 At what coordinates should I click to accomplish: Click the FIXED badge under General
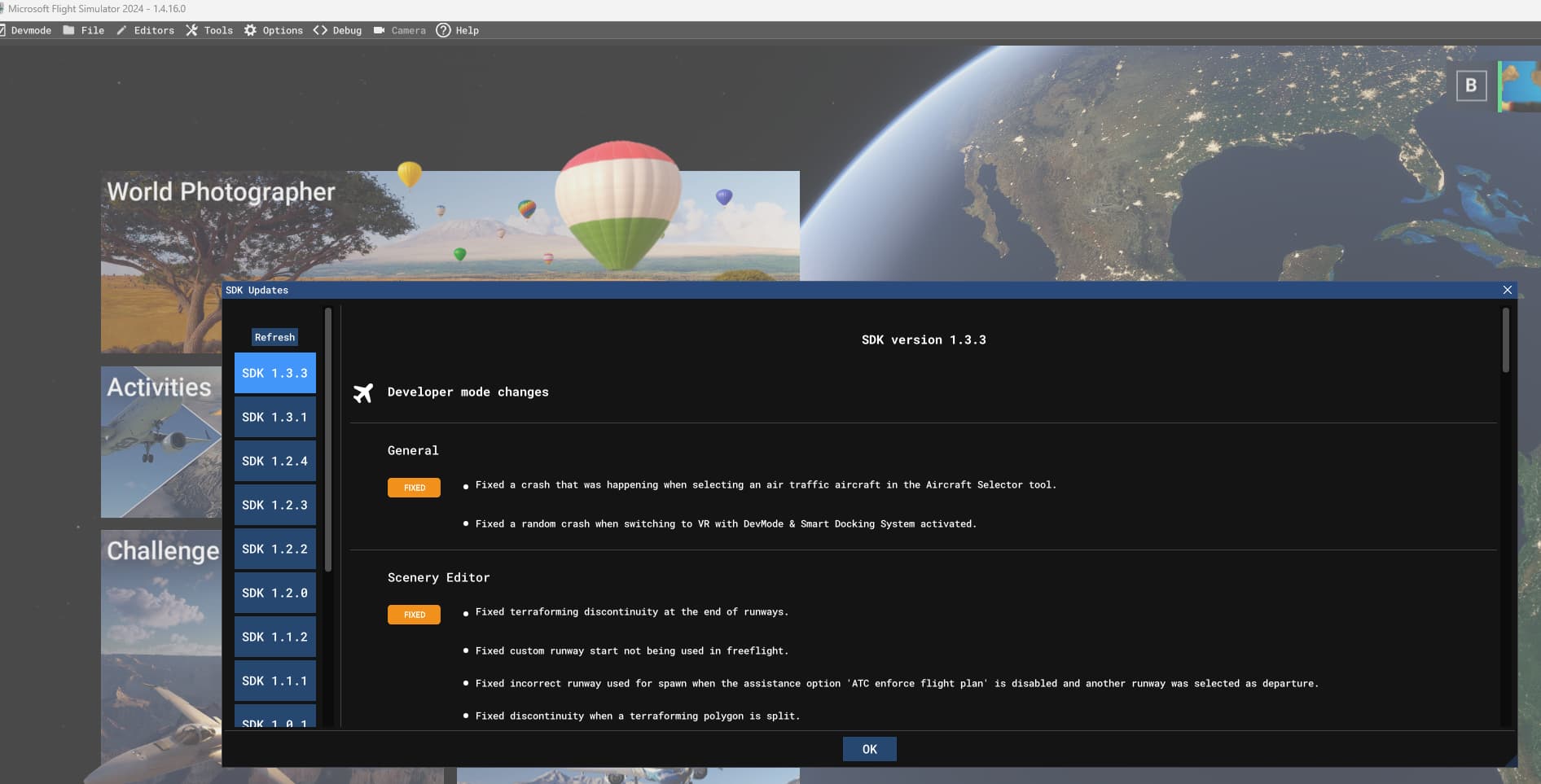click(414, 488)
